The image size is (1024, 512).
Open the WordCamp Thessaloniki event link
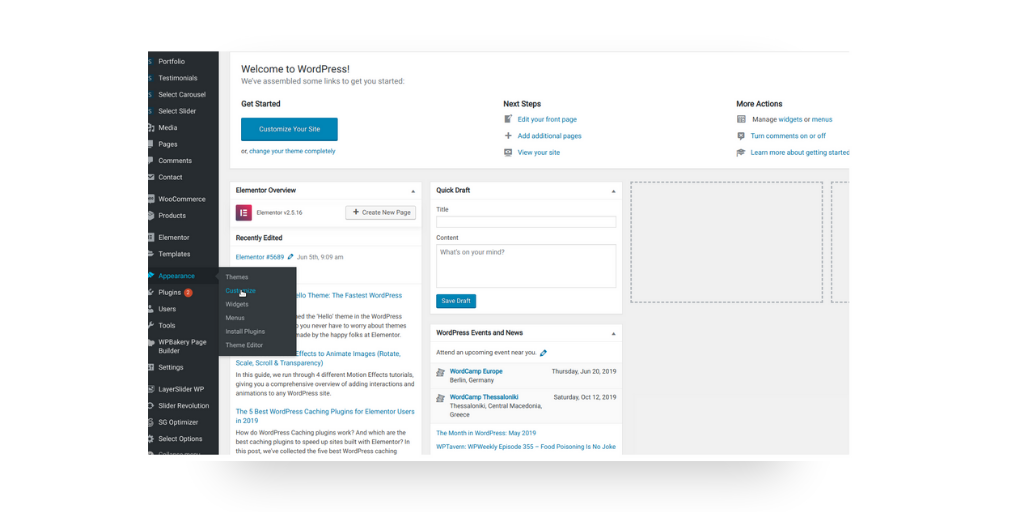pos(485,397)
